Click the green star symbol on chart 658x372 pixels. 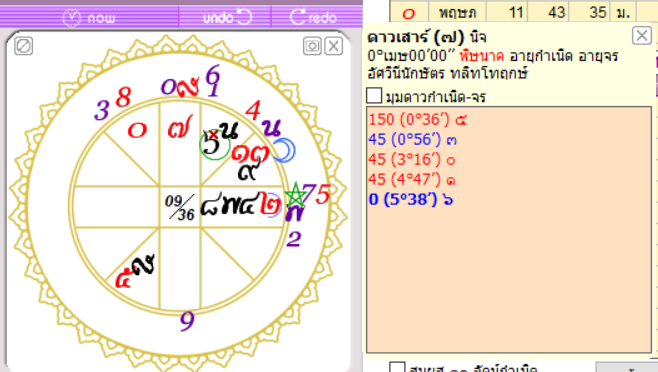coord(296,194)
